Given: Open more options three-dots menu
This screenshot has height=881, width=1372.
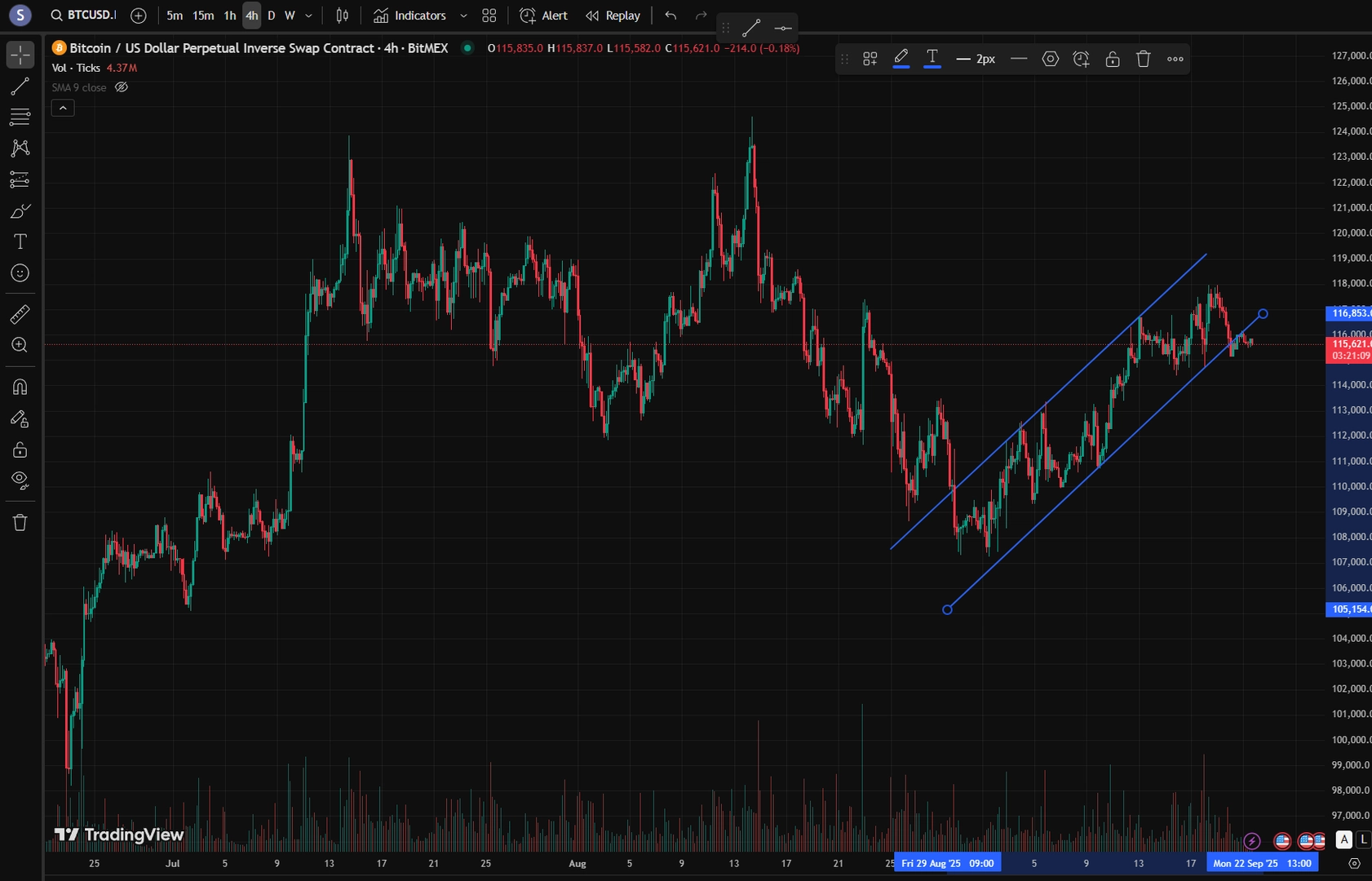Looking at the screenshot, I should (1175, 59).
